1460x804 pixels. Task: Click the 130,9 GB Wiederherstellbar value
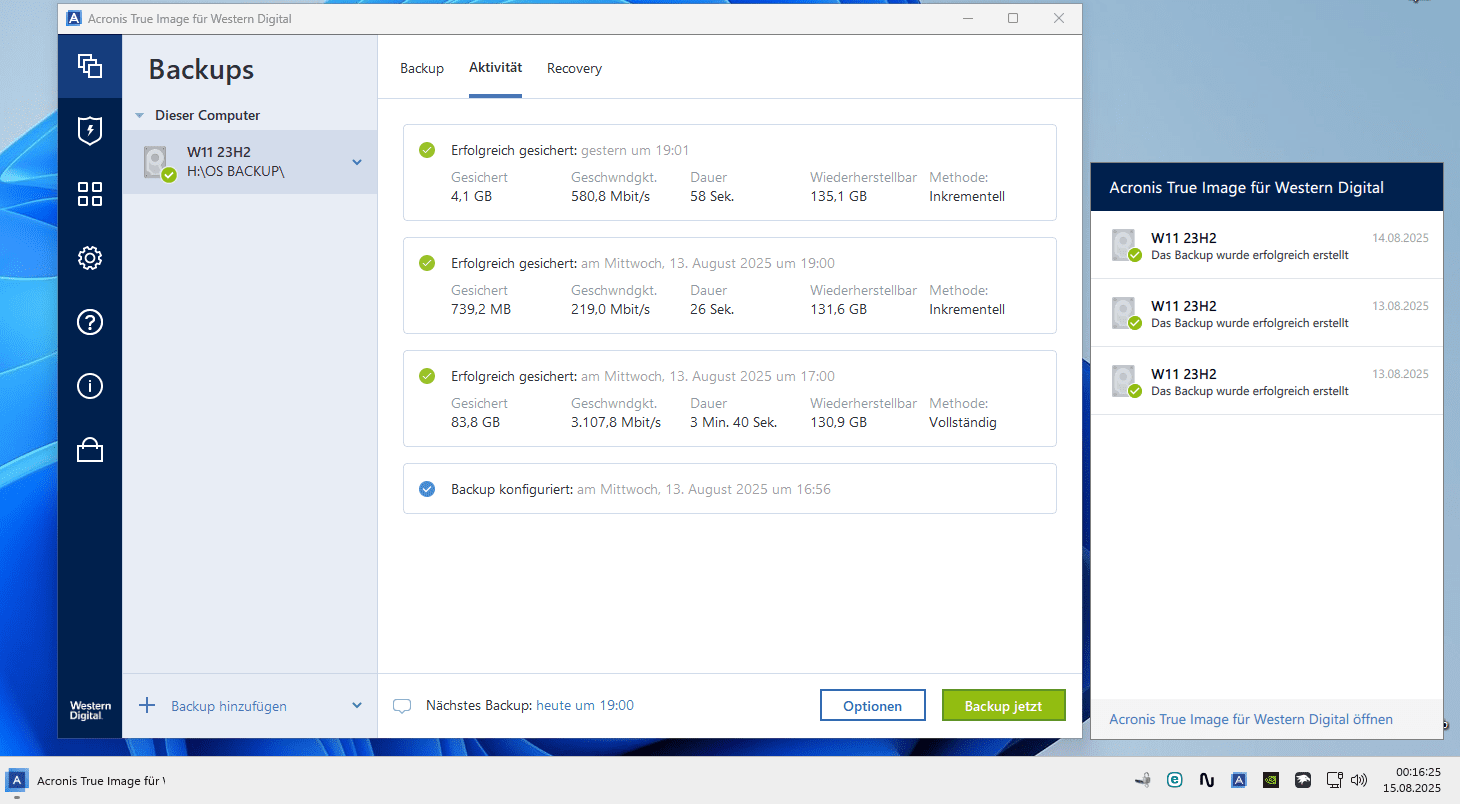tap(838, 422)
